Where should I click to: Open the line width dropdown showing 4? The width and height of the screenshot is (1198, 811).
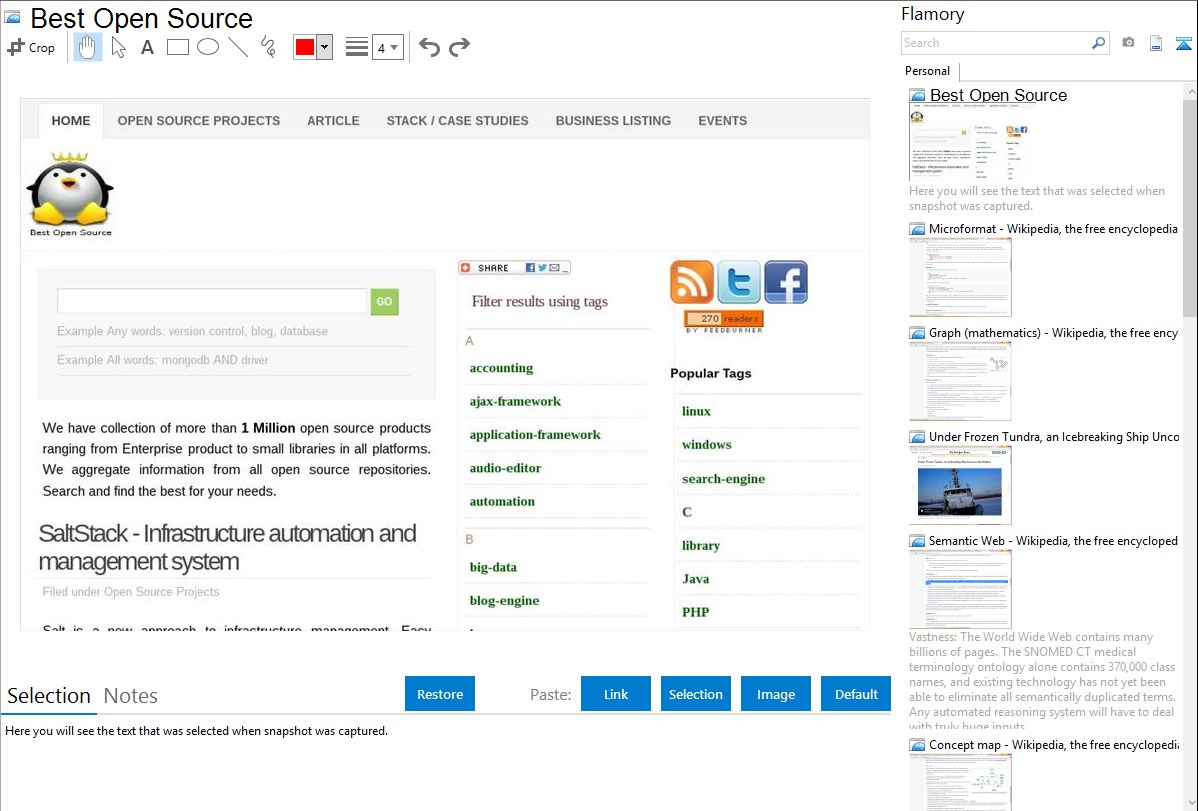tap(387, 47)
